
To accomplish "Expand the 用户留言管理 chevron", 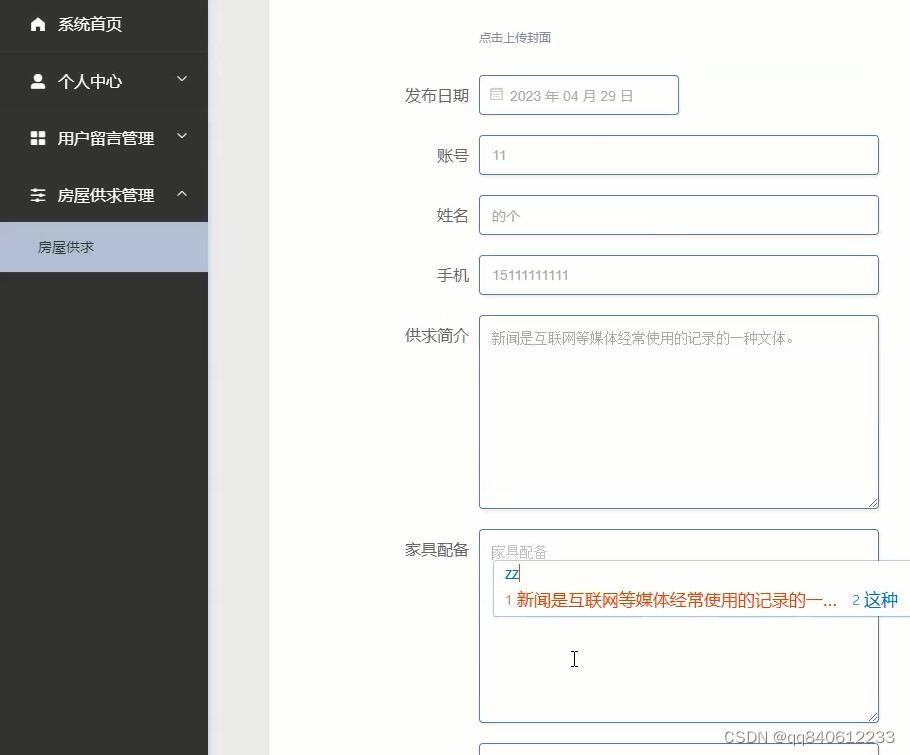I will 182,136.
